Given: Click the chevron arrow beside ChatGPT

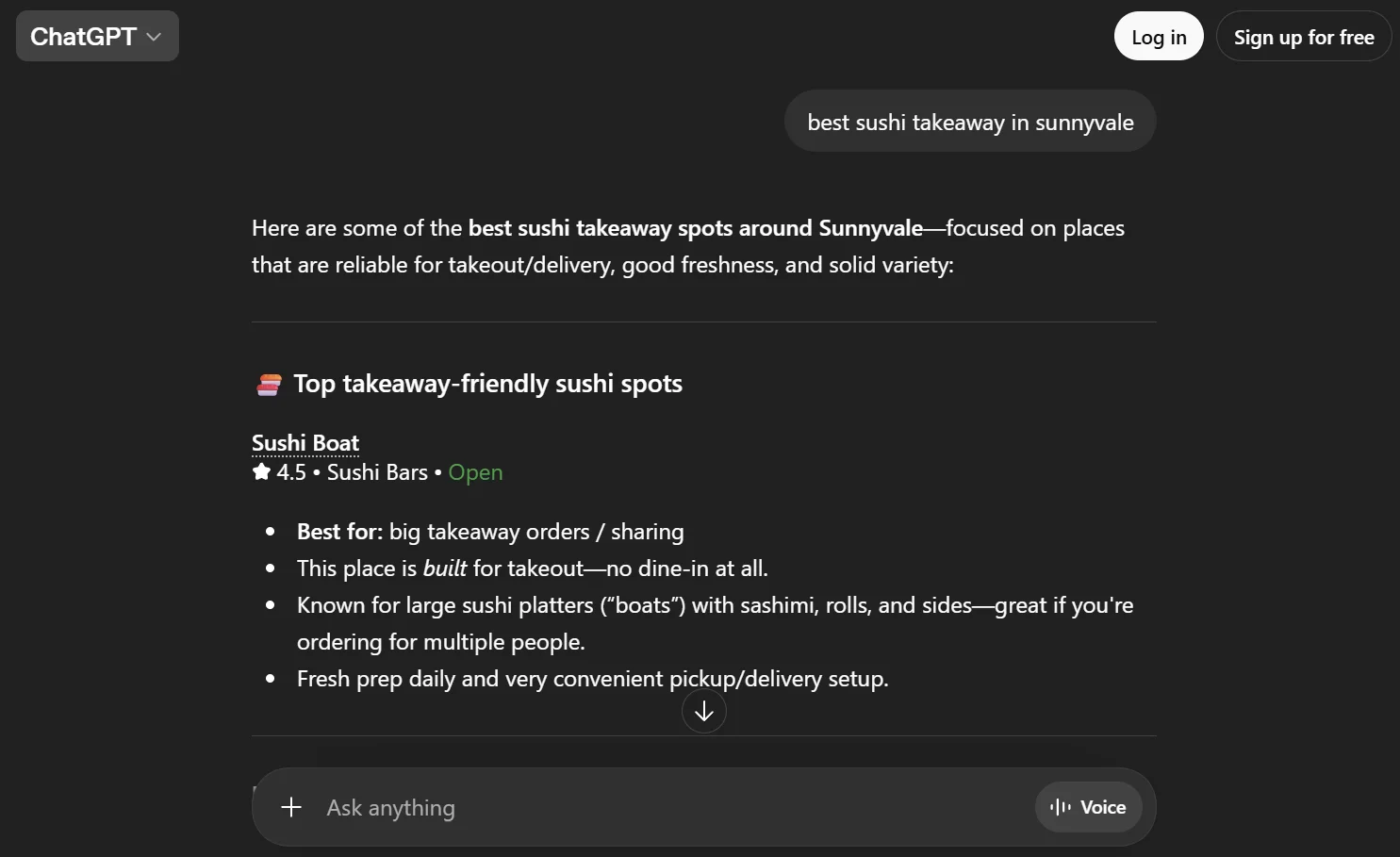Looking at the screenshot, I should tap(155, 37).
